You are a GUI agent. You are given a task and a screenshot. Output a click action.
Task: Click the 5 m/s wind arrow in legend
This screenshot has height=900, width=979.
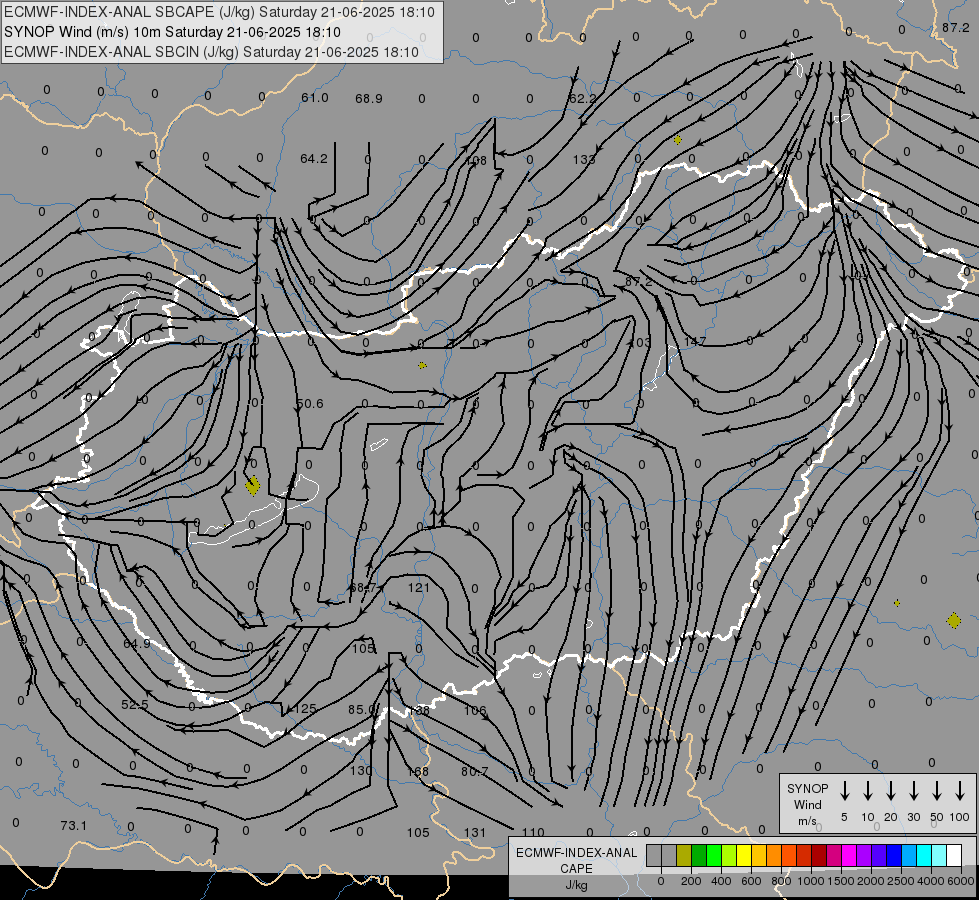click(844, 790)
